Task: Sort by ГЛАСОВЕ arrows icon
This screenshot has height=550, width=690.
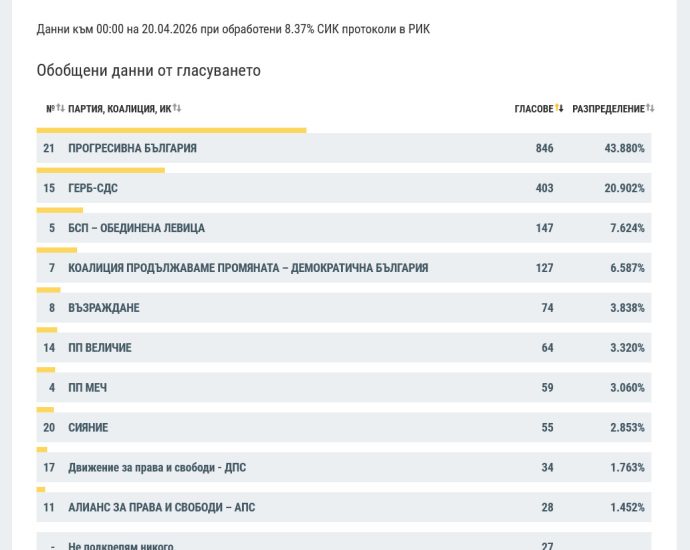Action: pos(559,108)
